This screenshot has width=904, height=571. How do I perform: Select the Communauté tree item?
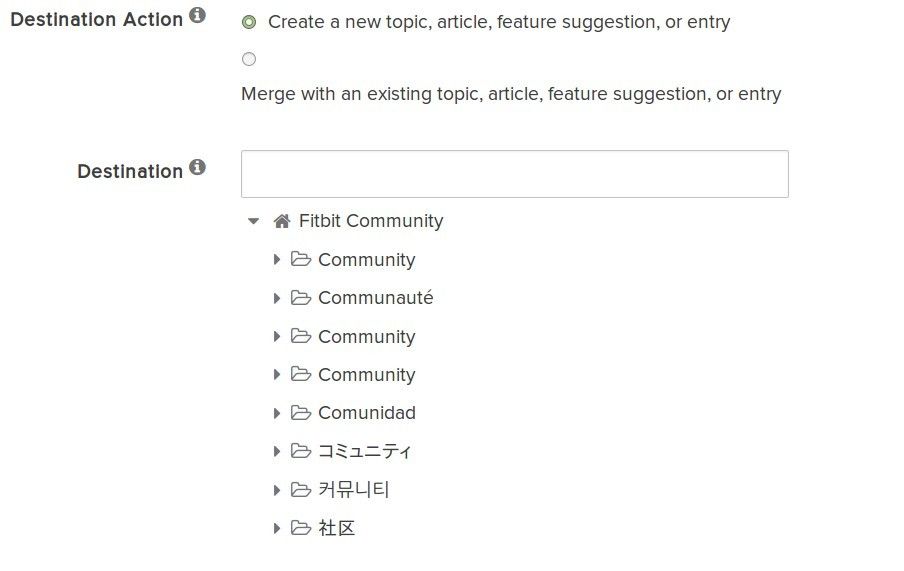(375, 298)
